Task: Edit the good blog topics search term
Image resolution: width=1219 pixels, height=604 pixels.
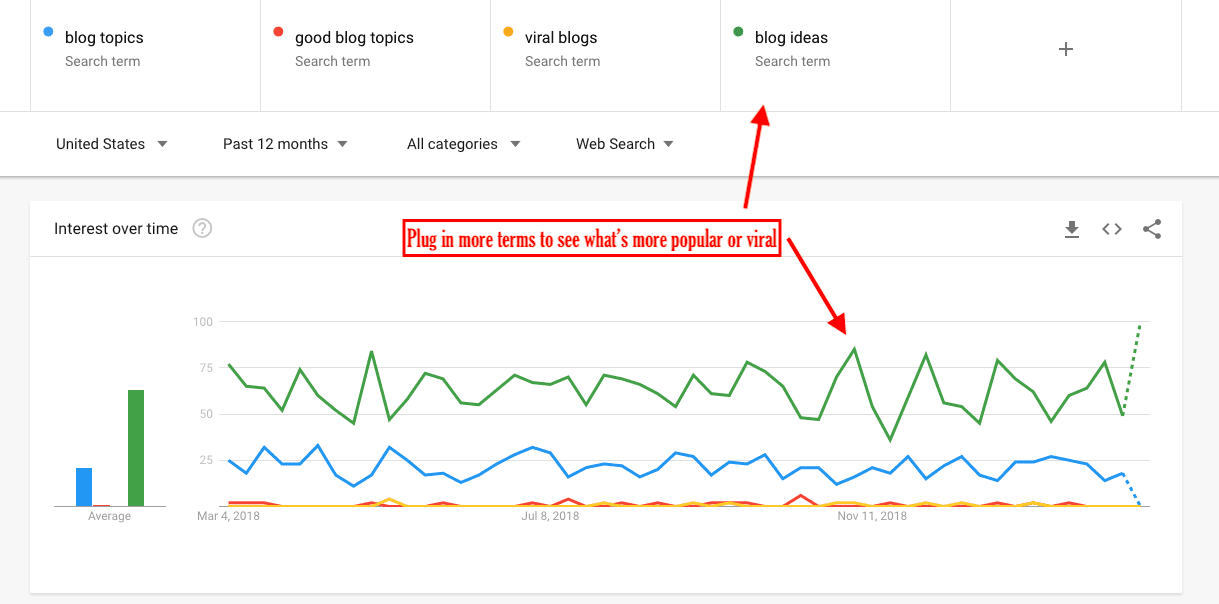Action: (x=354, y=38)
